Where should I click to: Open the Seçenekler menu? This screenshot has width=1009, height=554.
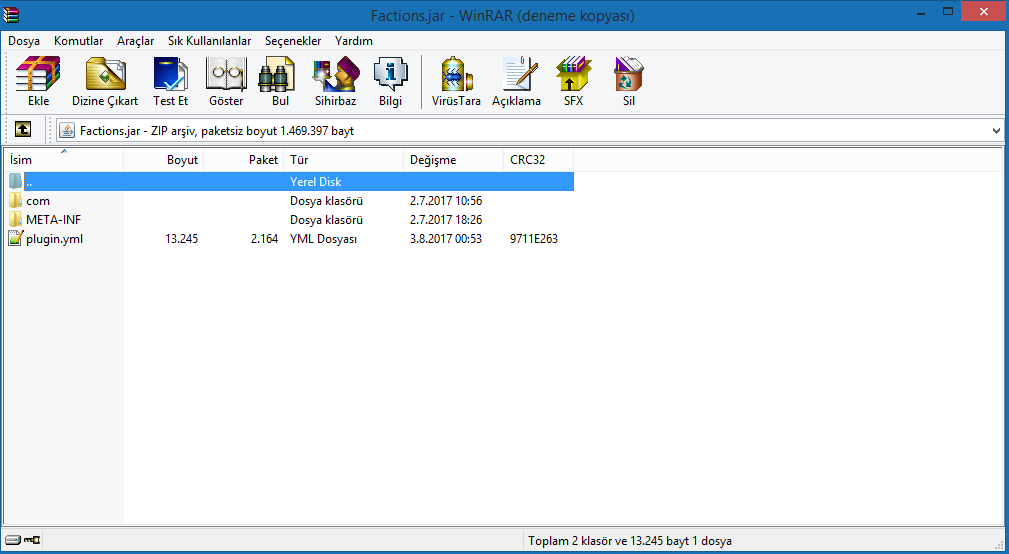(293, 41)
